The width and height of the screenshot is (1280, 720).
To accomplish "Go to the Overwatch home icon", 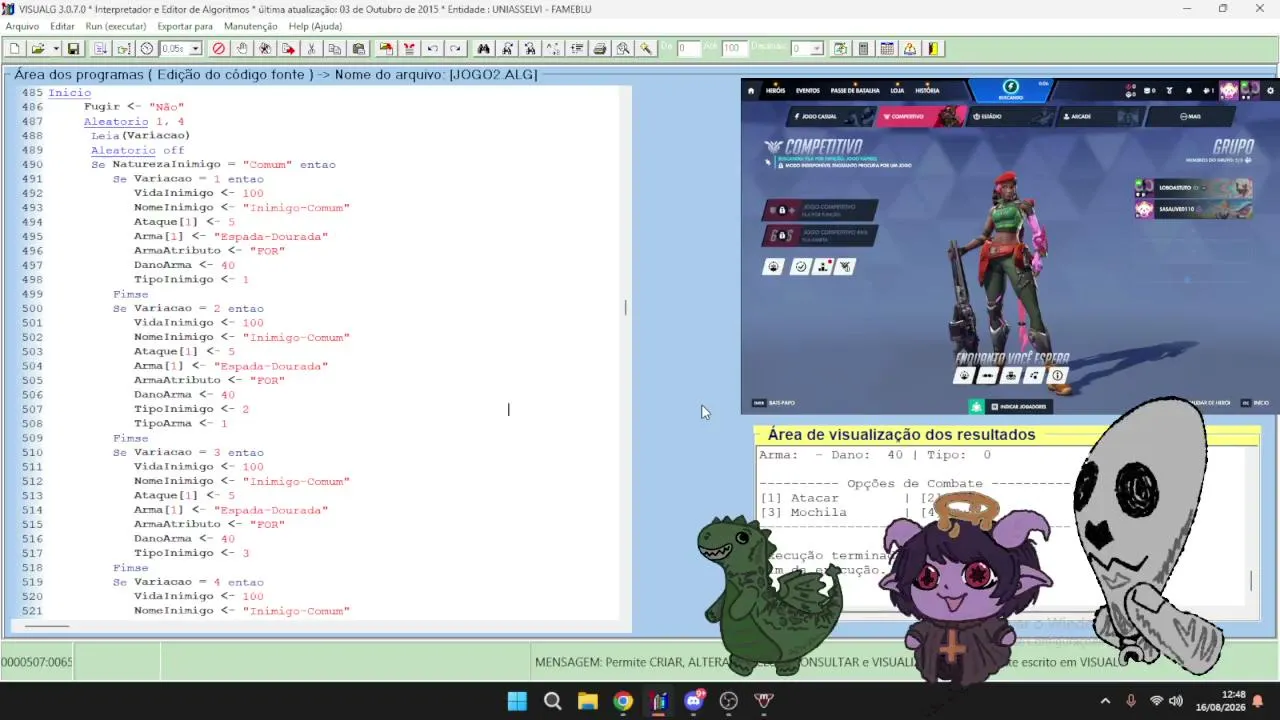I will 751,90.
